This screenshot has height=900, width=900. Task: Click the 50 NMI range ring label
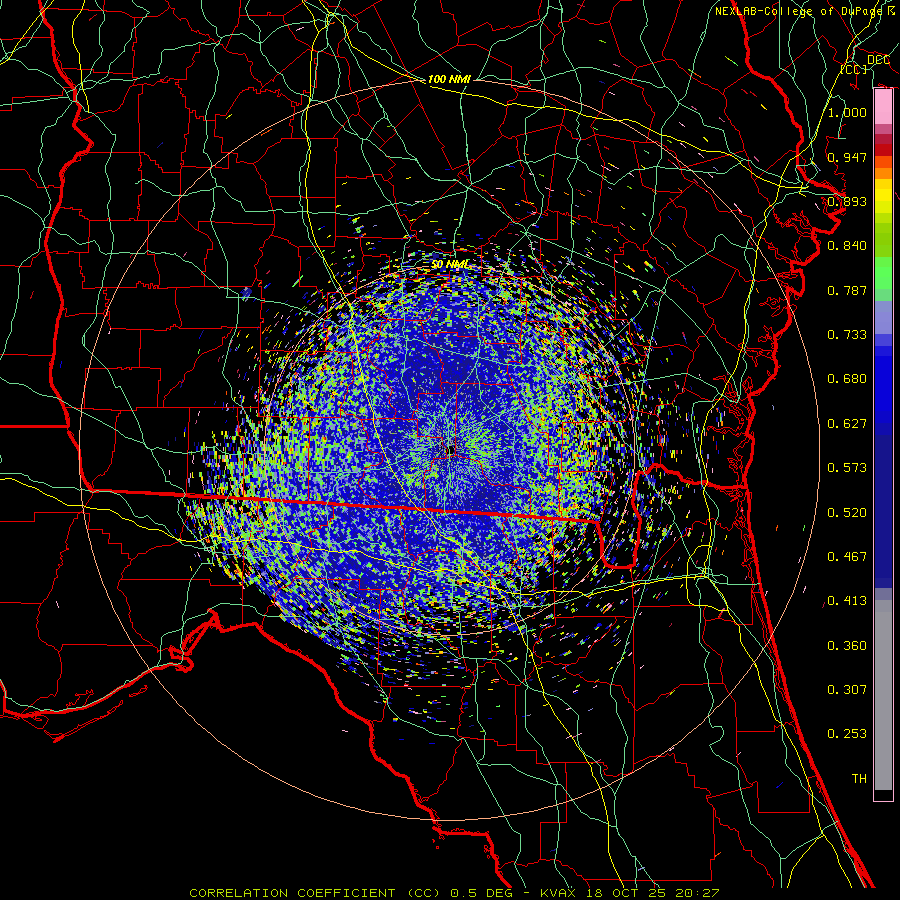[x=449, y=265]
